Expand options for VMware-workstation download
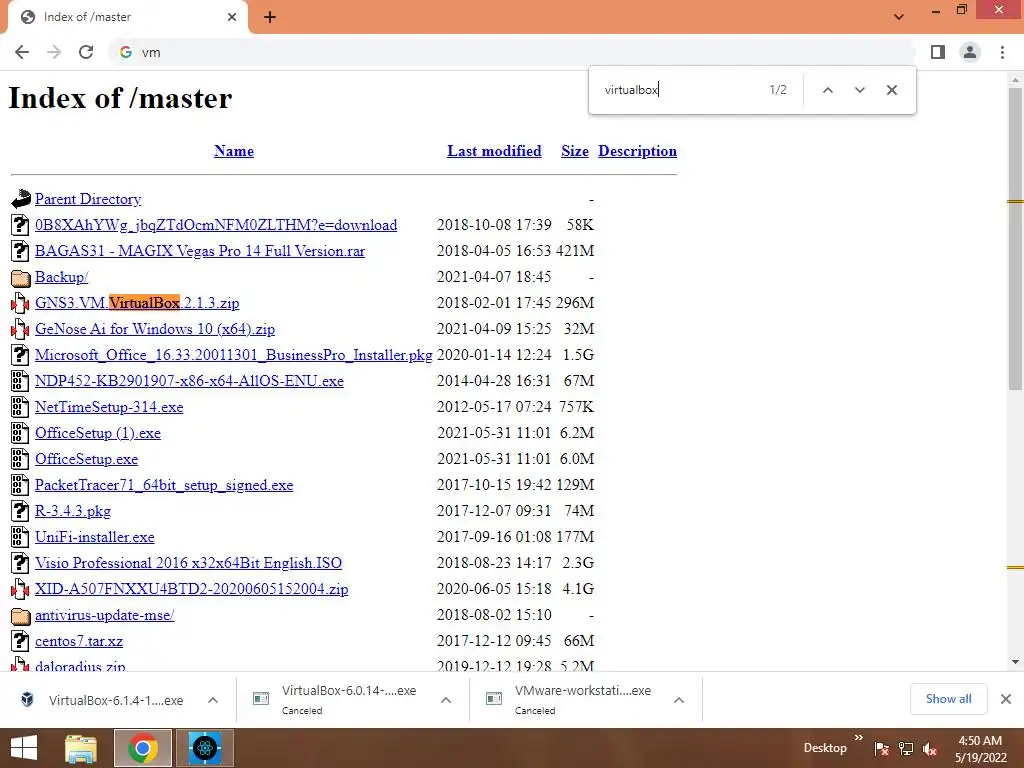 click(679, 700)
